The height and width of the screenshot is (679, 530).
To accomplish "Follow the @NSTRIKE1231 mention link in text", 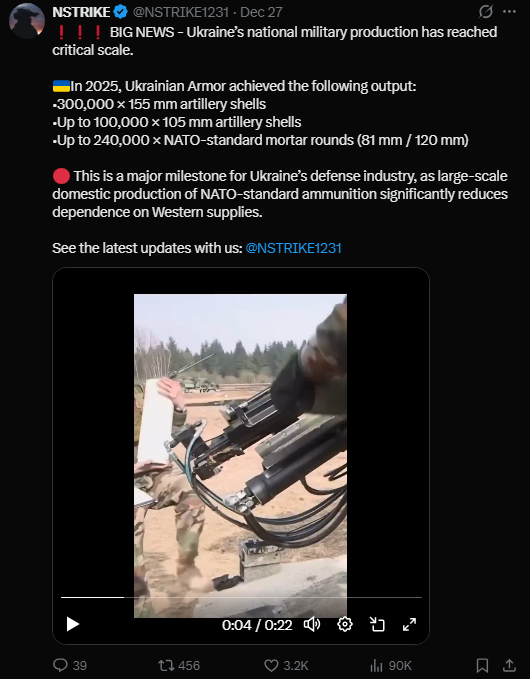I will tap(293, 248).
